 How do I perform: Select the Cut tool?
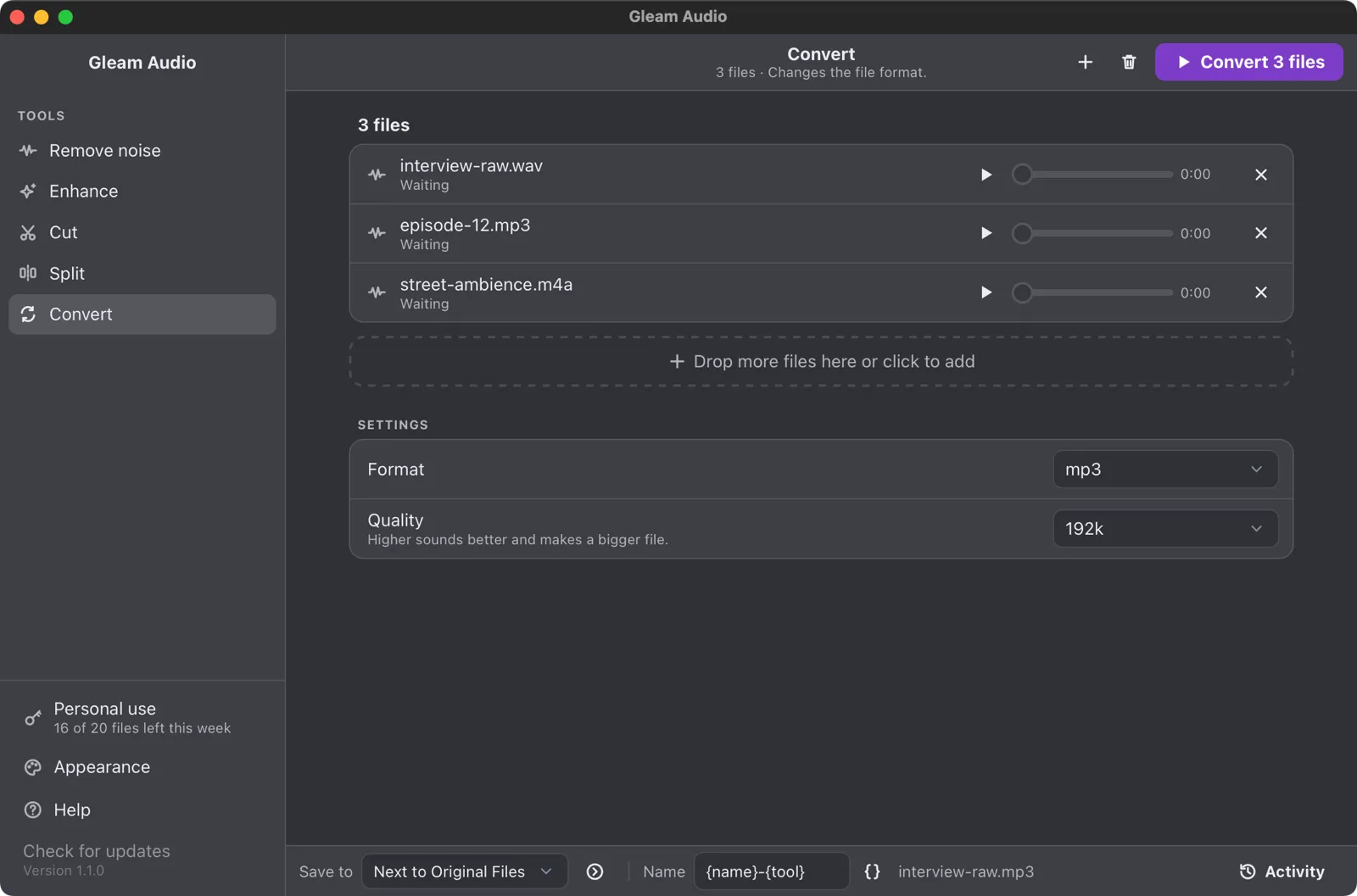(142, 232)
